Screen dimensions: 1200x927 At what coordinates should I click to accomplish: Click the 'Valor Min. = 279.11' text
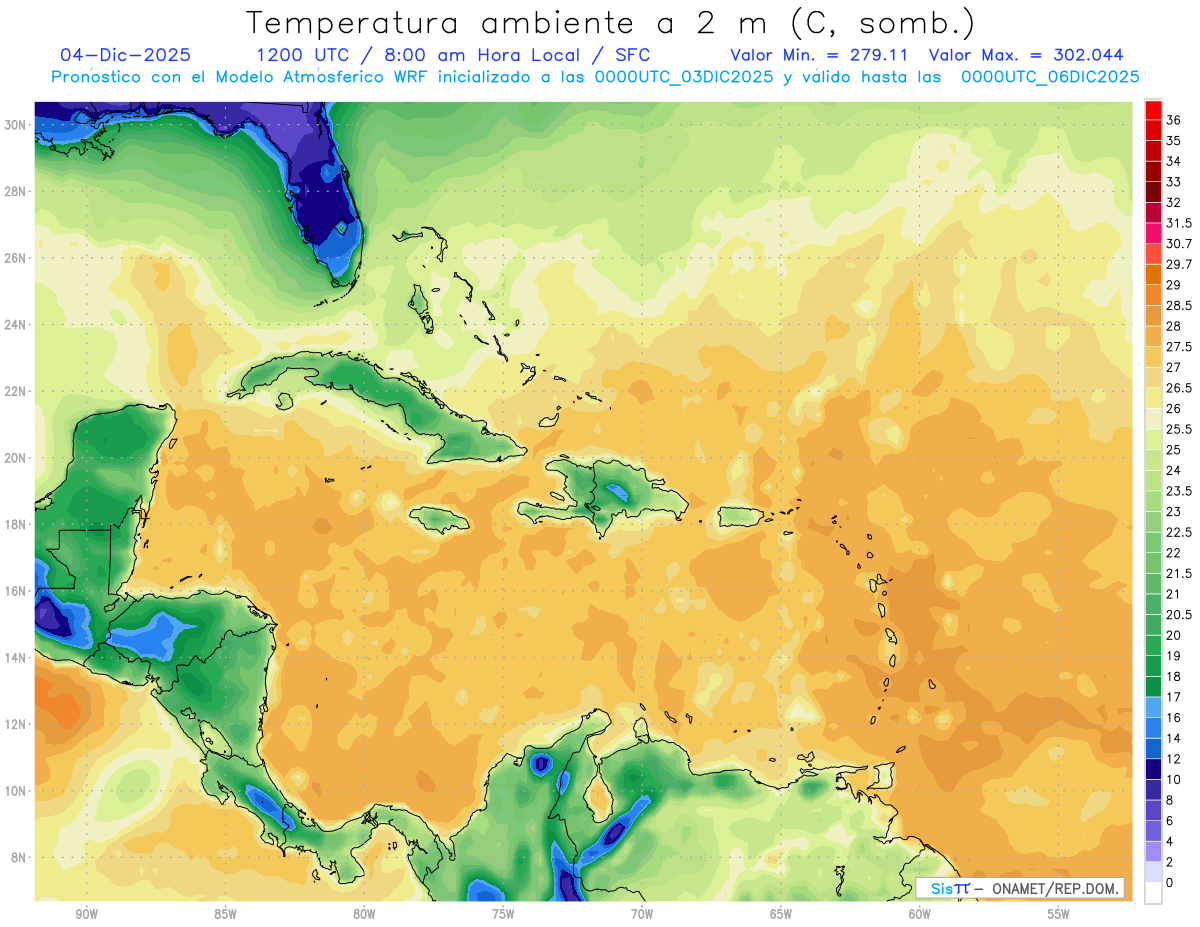[x=818, y=55]
